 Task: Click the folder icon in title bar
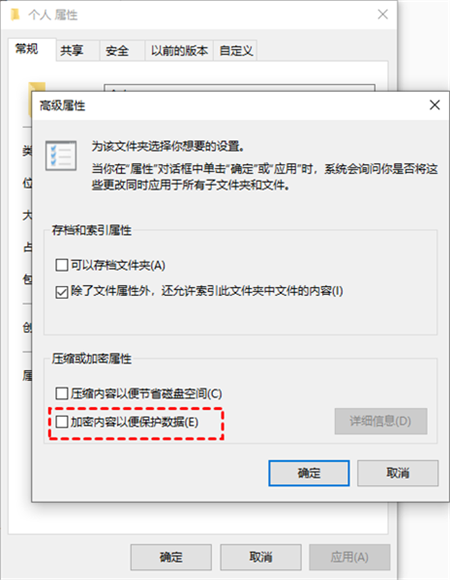click(15, 15)
